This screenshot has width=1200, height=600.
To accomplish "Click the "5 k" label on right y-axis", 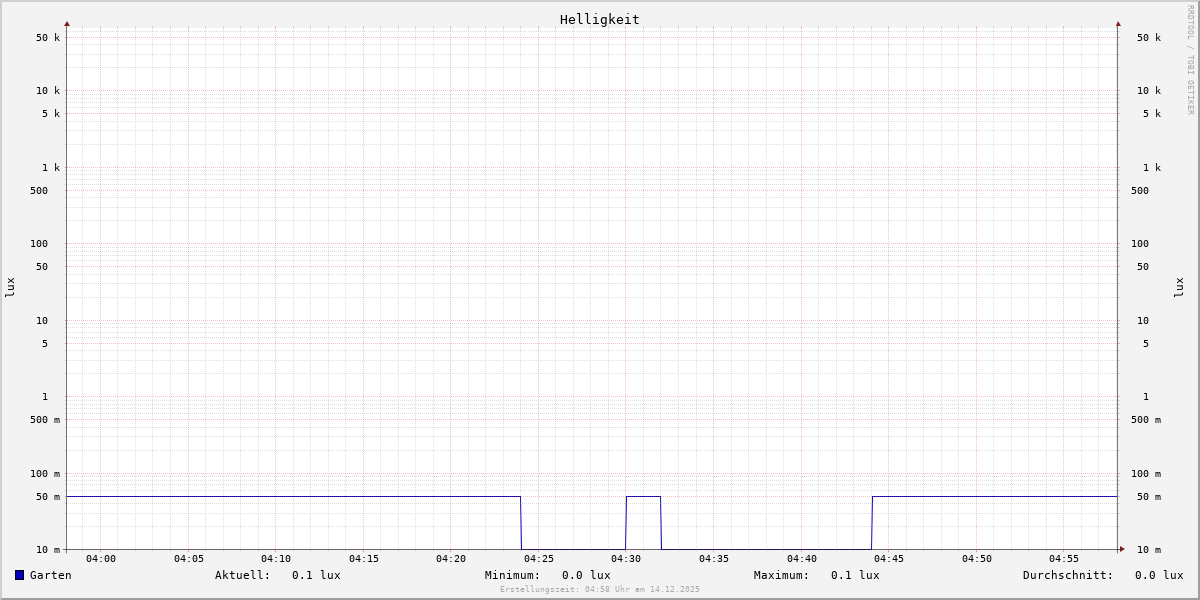I will pos(1152,114).
